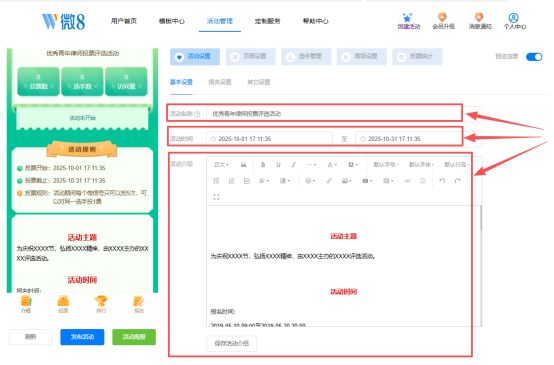Toggle bold formatting in the editor
Screen dimensions: 554x365
click(263, 165)
